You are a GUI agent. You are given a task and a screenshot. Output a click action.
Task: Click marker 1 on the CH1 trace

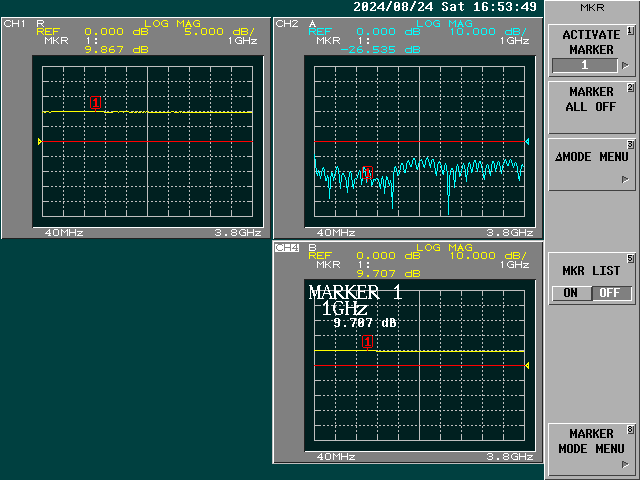click(x=95, y=102)
